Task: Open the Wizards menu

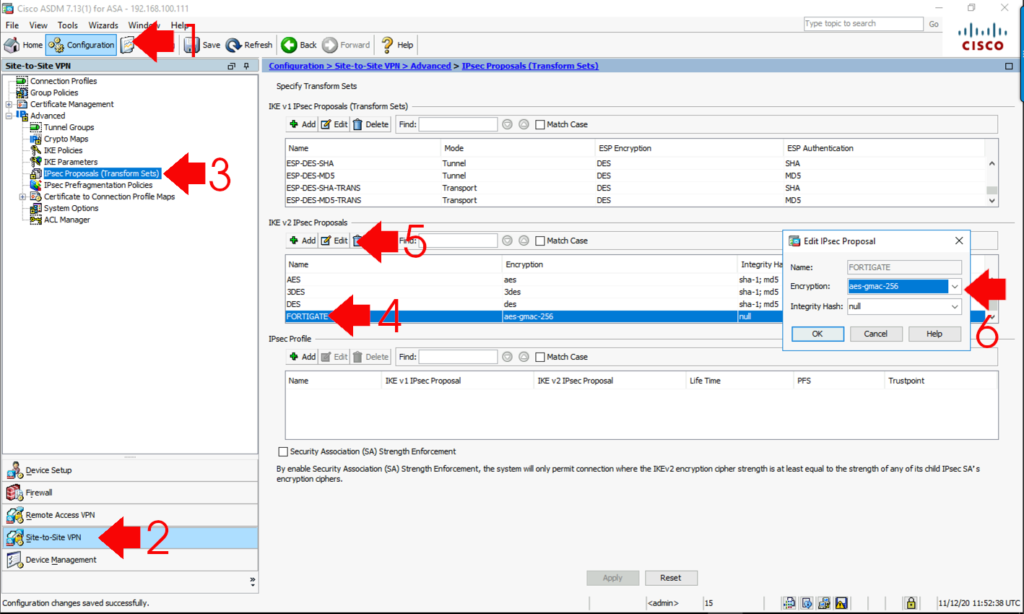Action: [x=103, y=25]
